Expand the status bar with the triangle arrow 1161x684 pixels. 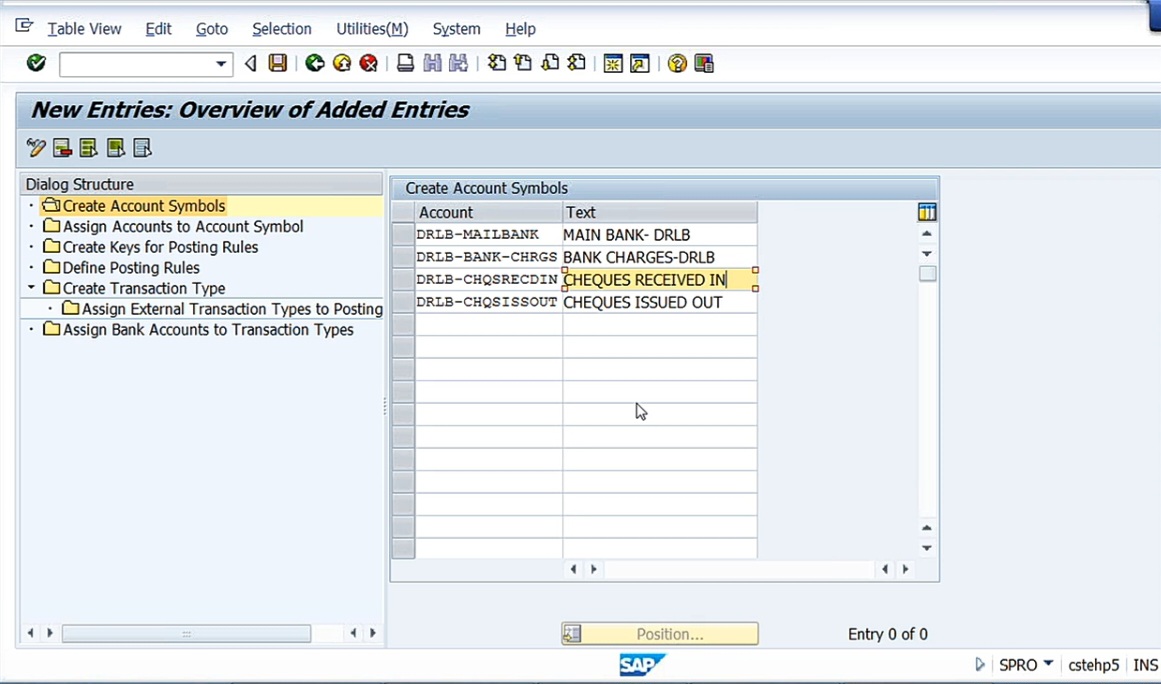pyautogui.click(x=980, y=664)
